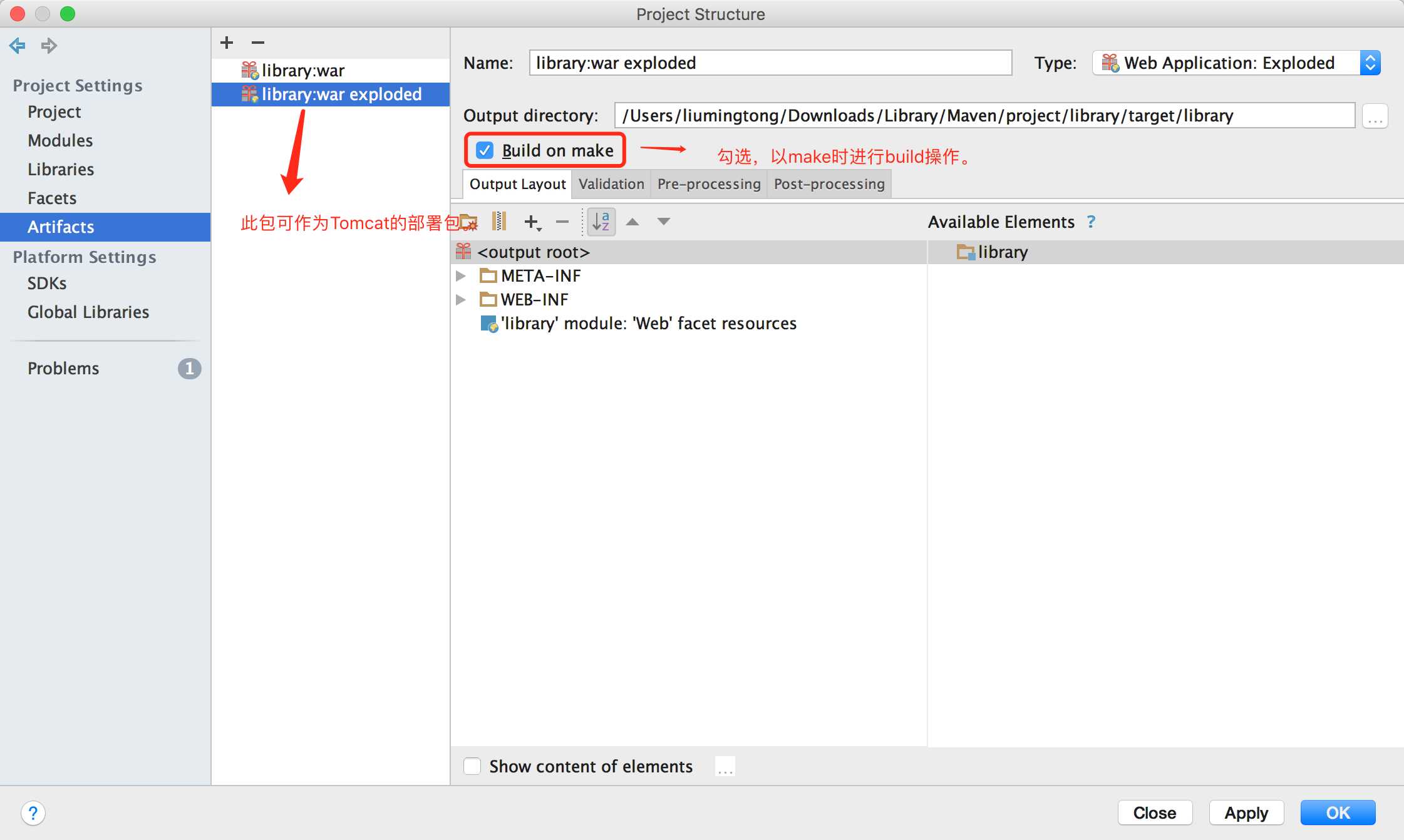Uncheck Build on make checkbox

click(484, 150)
